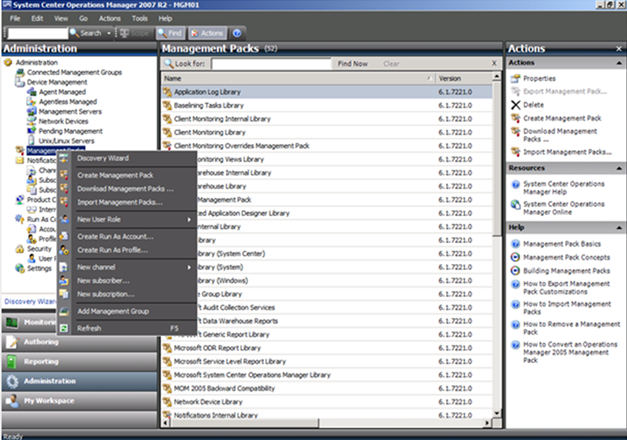Click the list horizontal scrollbar right arrow
627x440 pixels.
(x=487, y=423)
